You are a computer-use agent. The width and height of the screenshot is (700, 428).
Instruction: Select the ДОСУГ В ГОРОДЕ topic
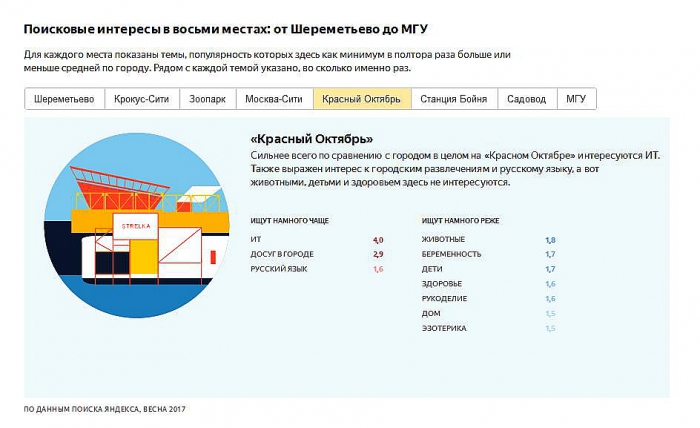(x=282, y=254)
